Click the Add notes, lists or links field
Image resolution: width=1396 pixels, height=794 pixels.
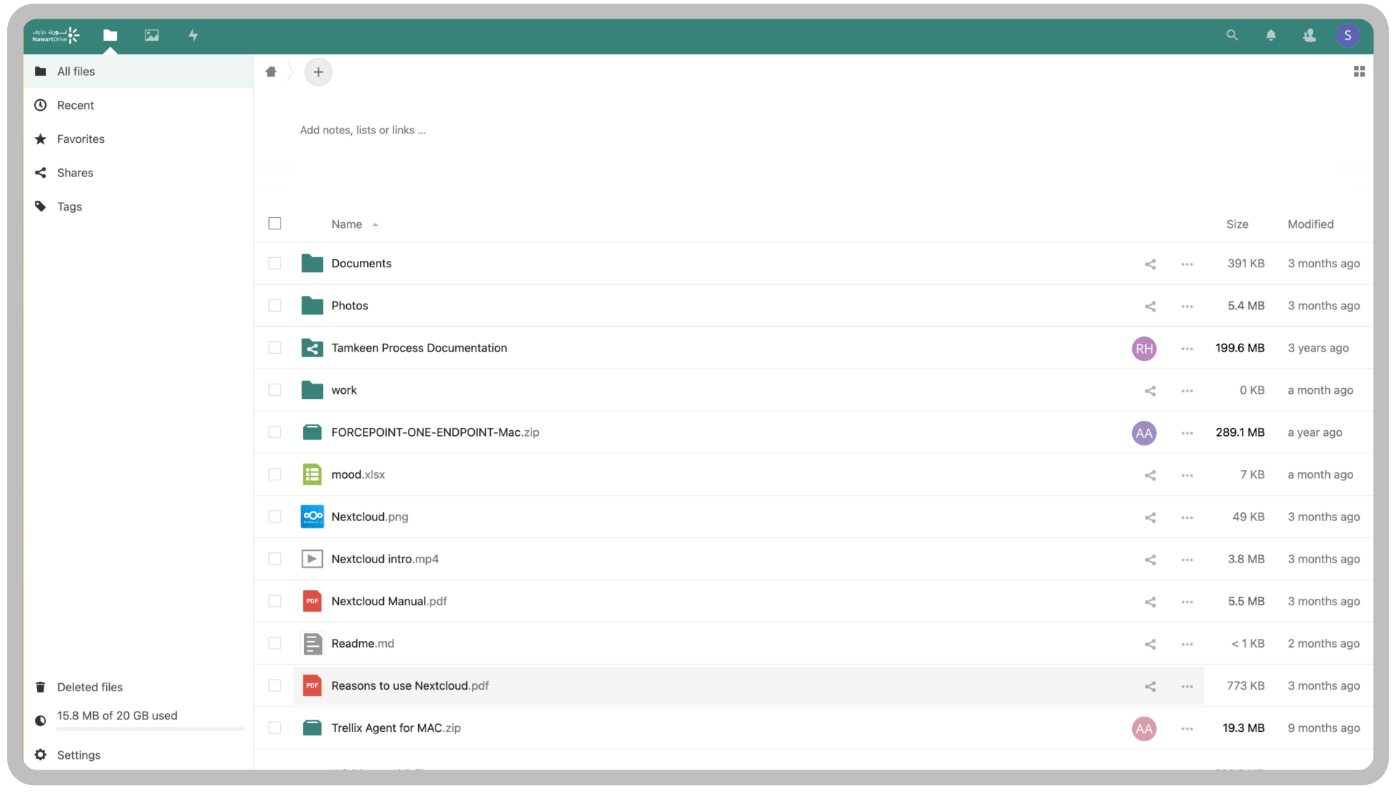pos(363,130)
